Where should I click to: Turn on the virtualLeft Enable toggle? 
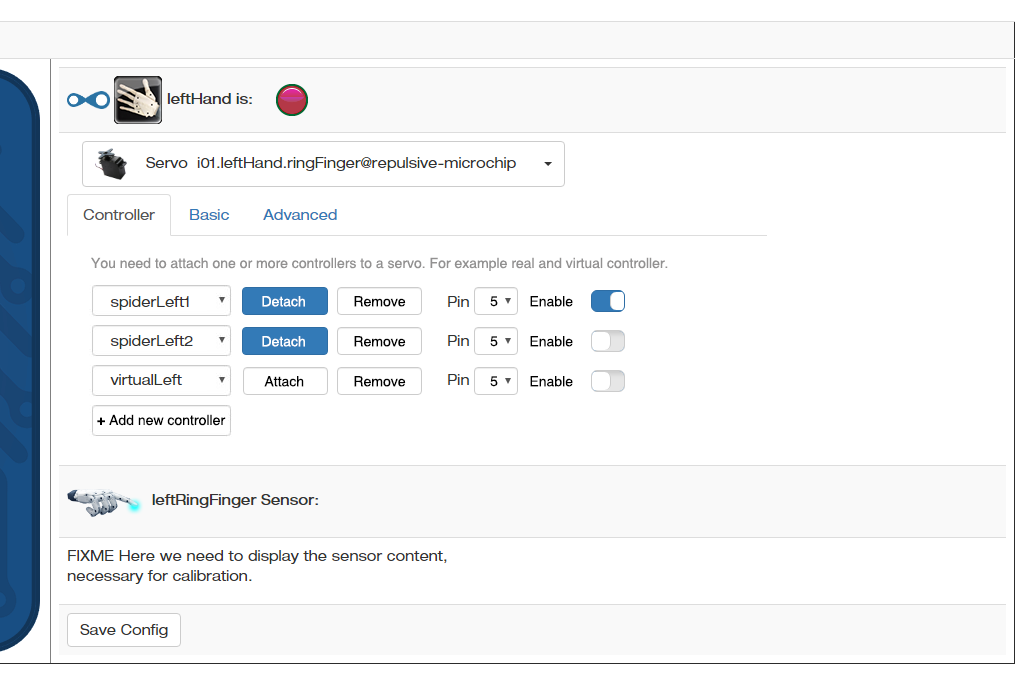click(x=607, y=381)
